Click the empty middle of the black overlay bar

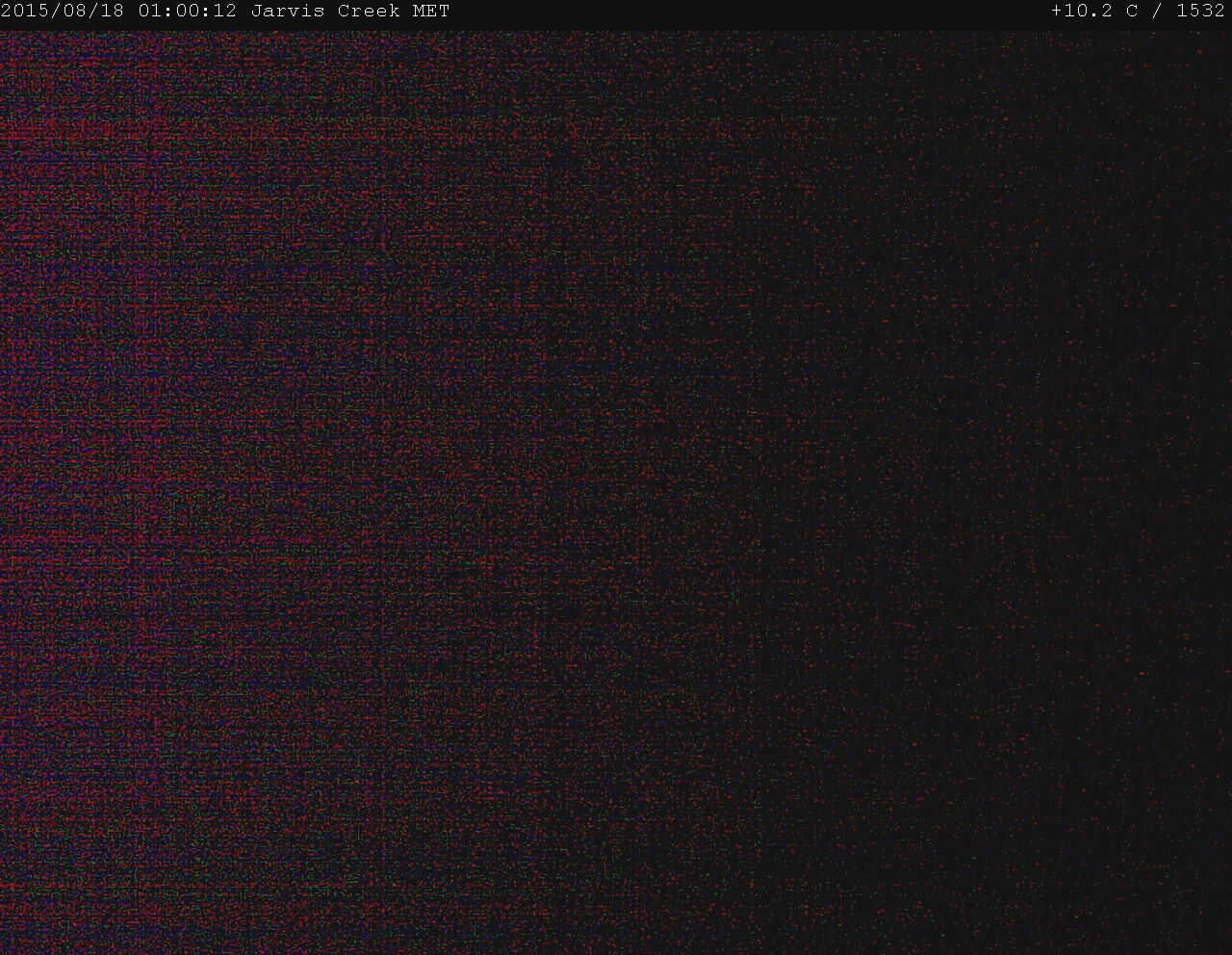pyautogui.click(x=751, y=12)
